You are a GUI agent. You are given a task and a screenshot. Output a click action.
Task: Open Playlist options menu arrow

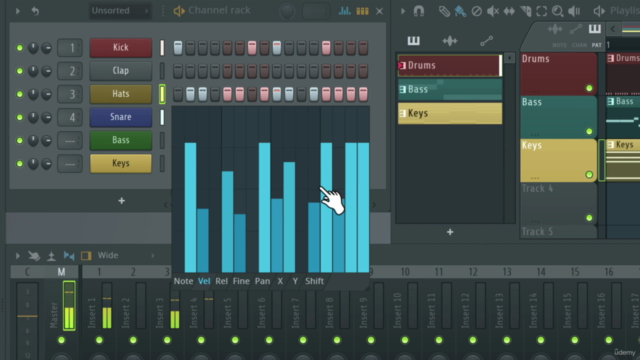(x=402, y=11)
